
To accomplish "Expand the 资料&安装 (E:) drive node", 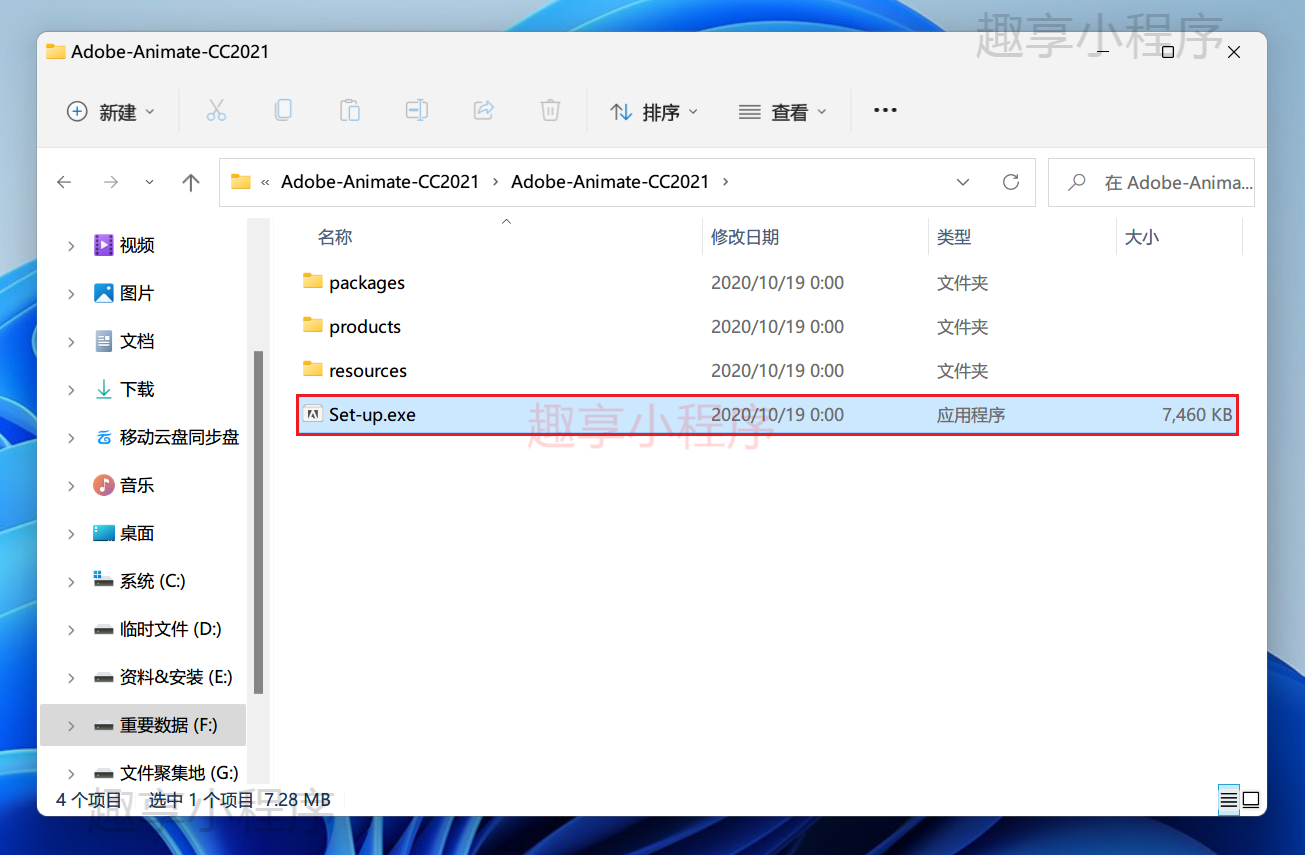I will tap(71, 677).
